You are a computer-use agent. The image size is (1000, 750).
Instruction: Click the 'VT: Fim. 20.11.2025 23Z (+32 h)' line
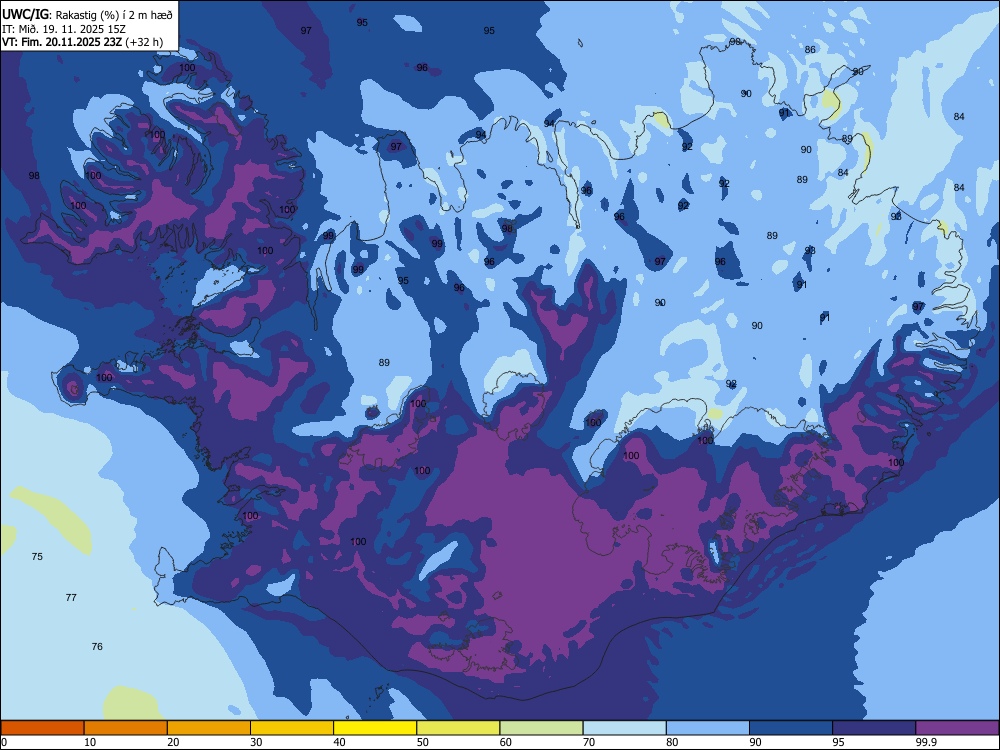point(82,42)
